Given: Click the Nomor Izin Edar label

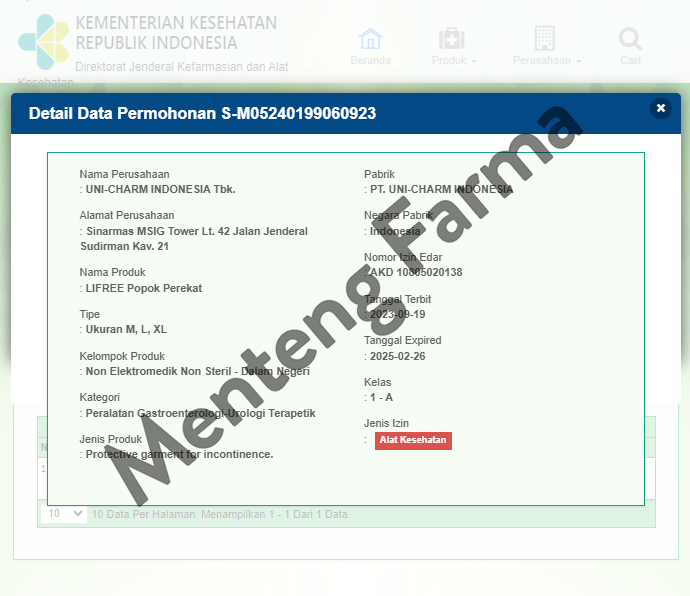Looking at the screenshot, I should (403, 258).
